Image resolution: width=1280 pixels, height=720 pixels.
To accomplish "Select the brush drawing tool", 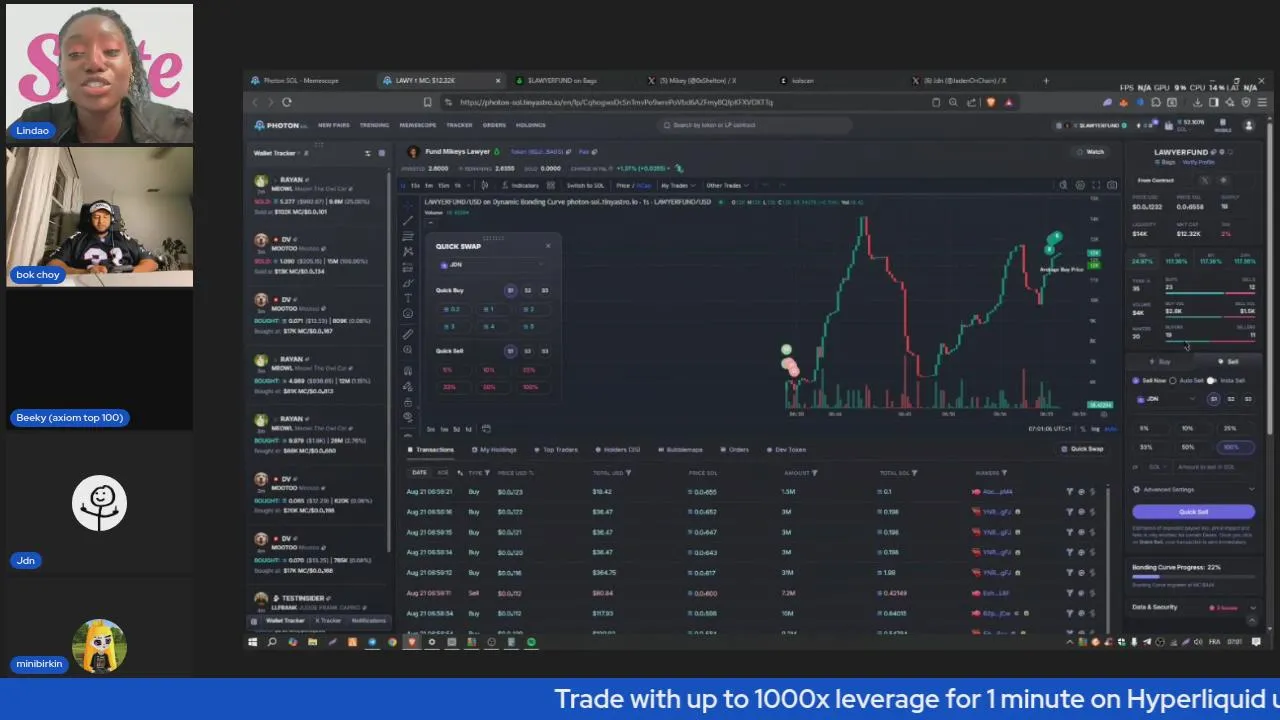I will pyautogui.click(x=408, y=283).
